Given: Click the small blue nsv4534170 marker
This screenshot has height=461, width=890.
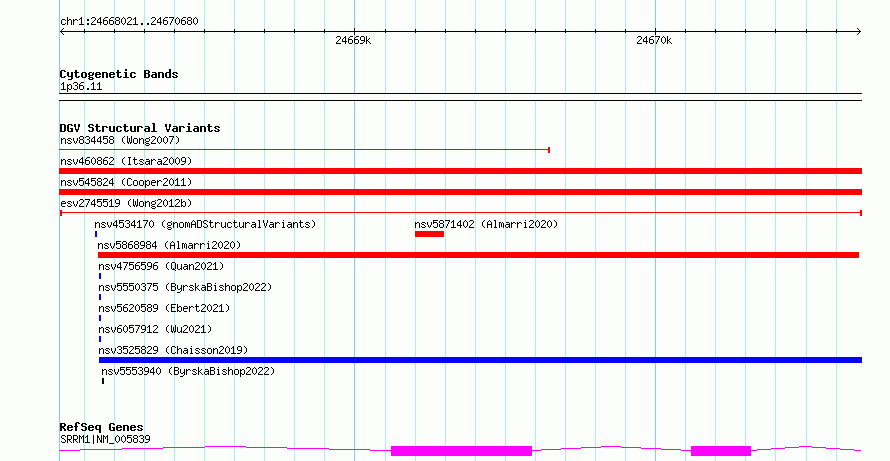Looking at the screenshot, I should tap(96, 234).
